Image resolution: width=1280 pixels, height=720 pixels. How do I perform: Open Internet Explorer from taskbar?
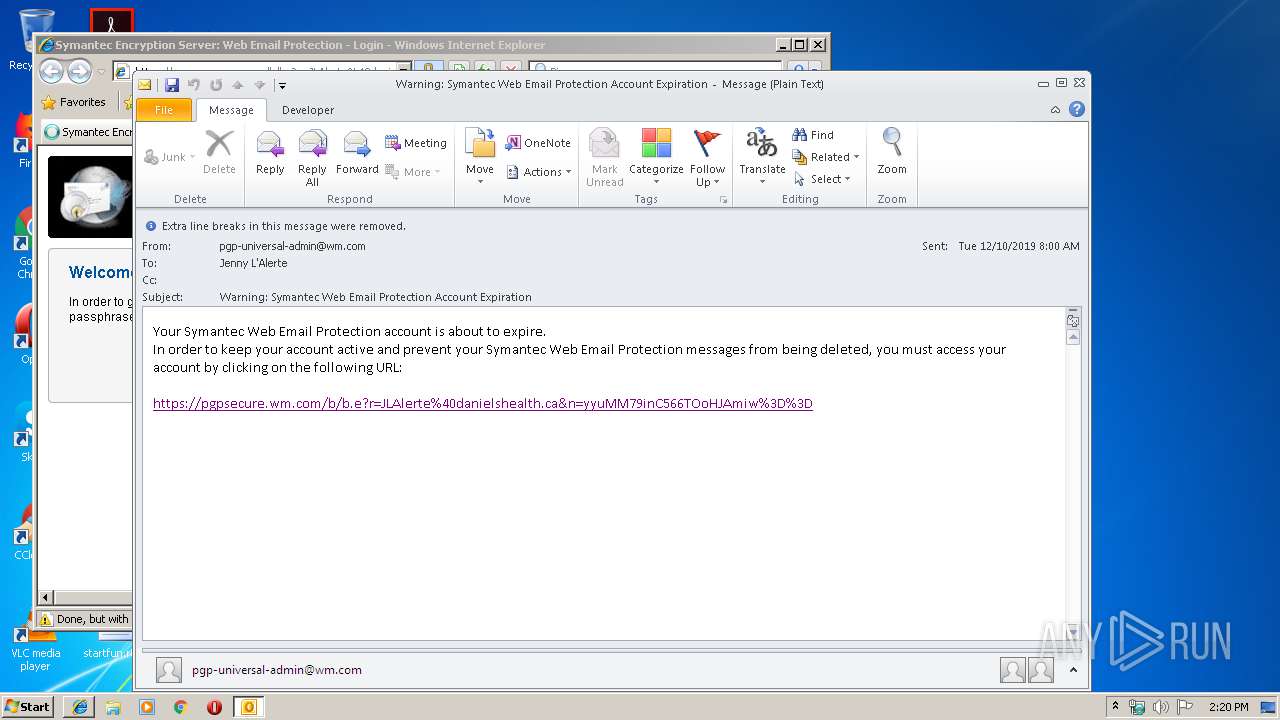point(79,707)
